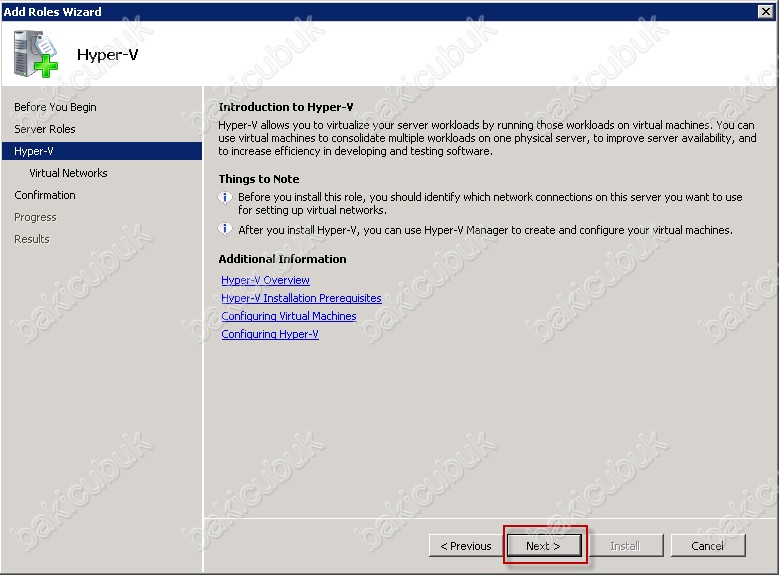Select the Results step

click(x=32, y=239)
